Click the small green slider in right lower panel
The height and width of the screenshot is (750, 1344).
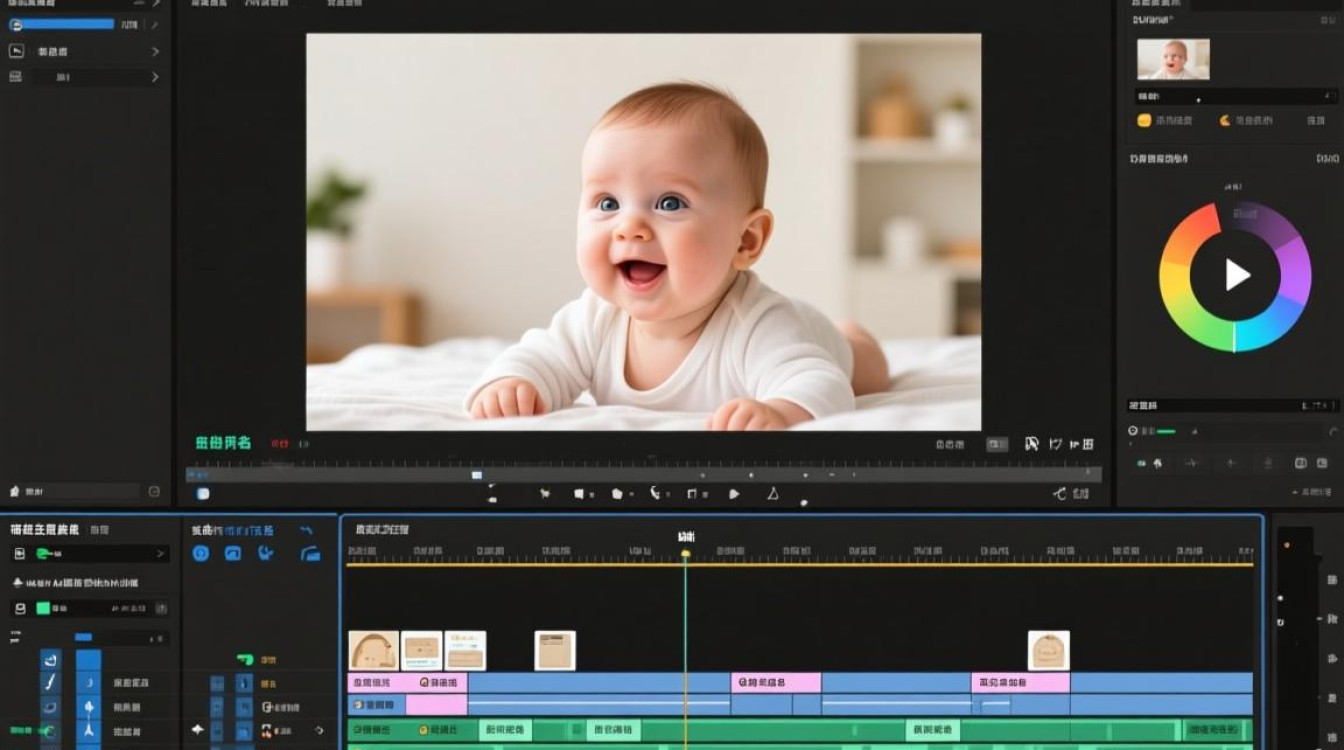[x=1165, y=431]
